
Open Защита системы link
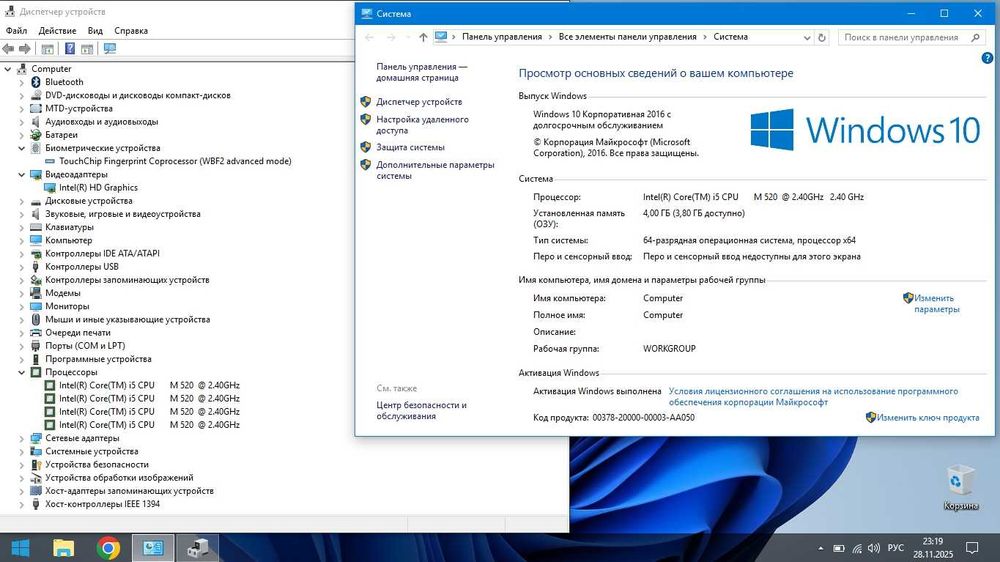[410, 147]
